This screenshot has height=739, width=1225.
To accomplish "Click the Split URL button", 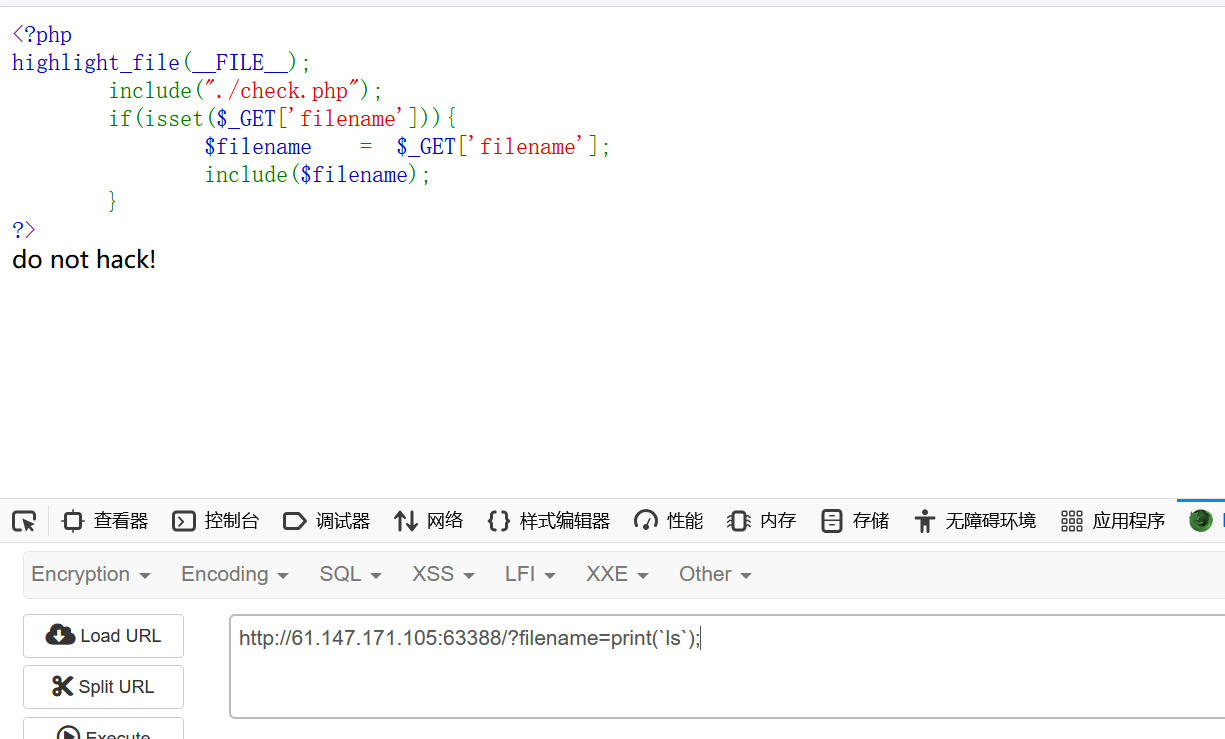I will pos(103,687).
